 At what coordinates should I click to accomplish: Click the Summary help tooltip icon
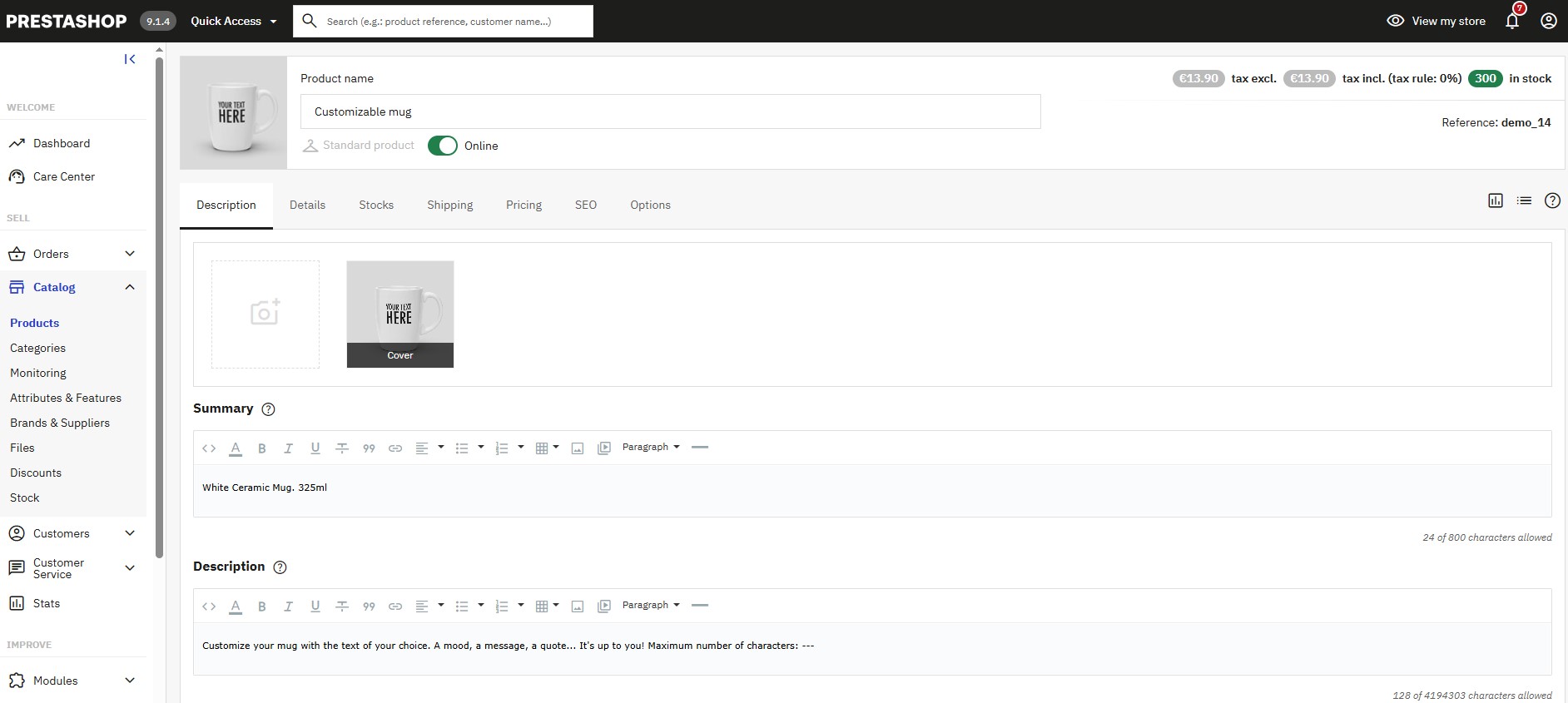[x=268, y=409]
